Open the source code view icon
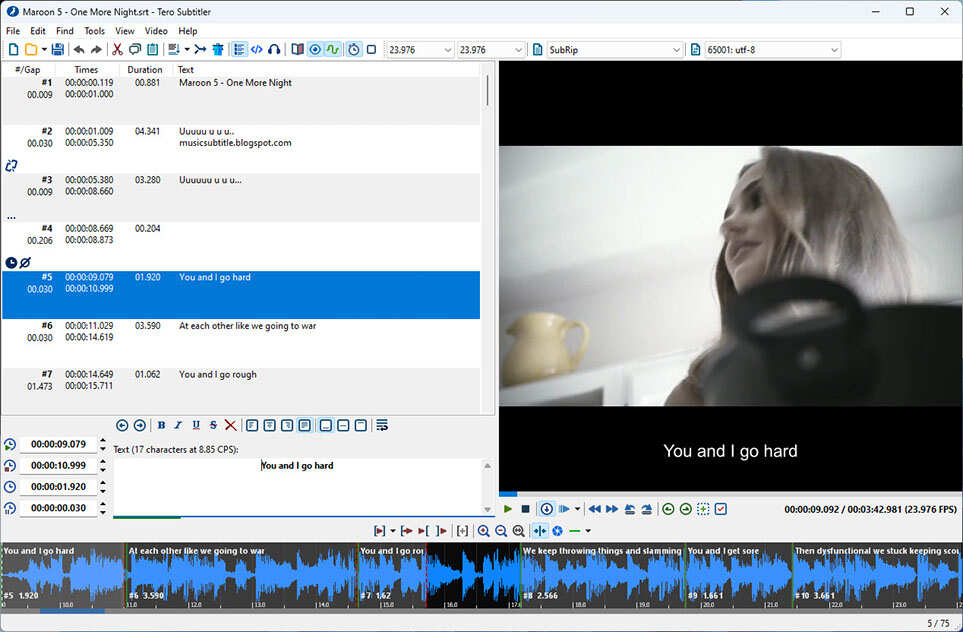Image resolution: width=963 pixels, height=632 pixels. [x=257, y=50]
